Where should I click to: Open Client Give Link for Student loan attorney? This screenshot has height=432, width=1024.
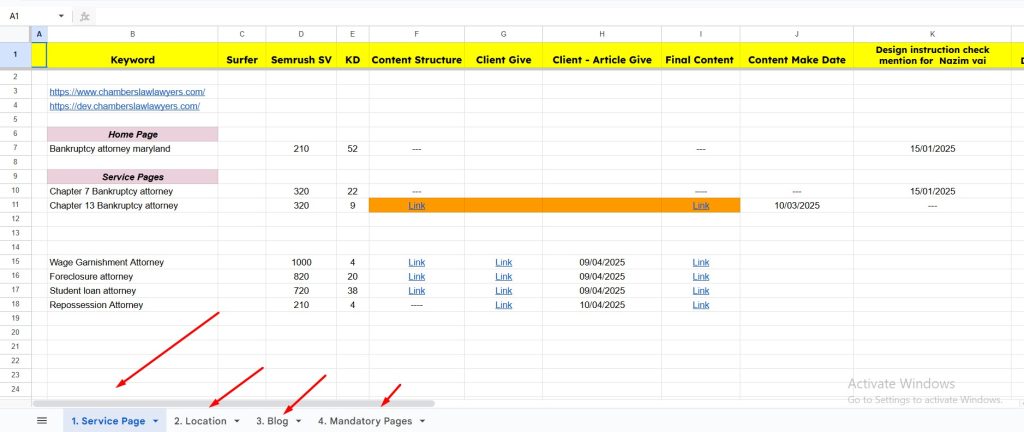tap(504, 290)
